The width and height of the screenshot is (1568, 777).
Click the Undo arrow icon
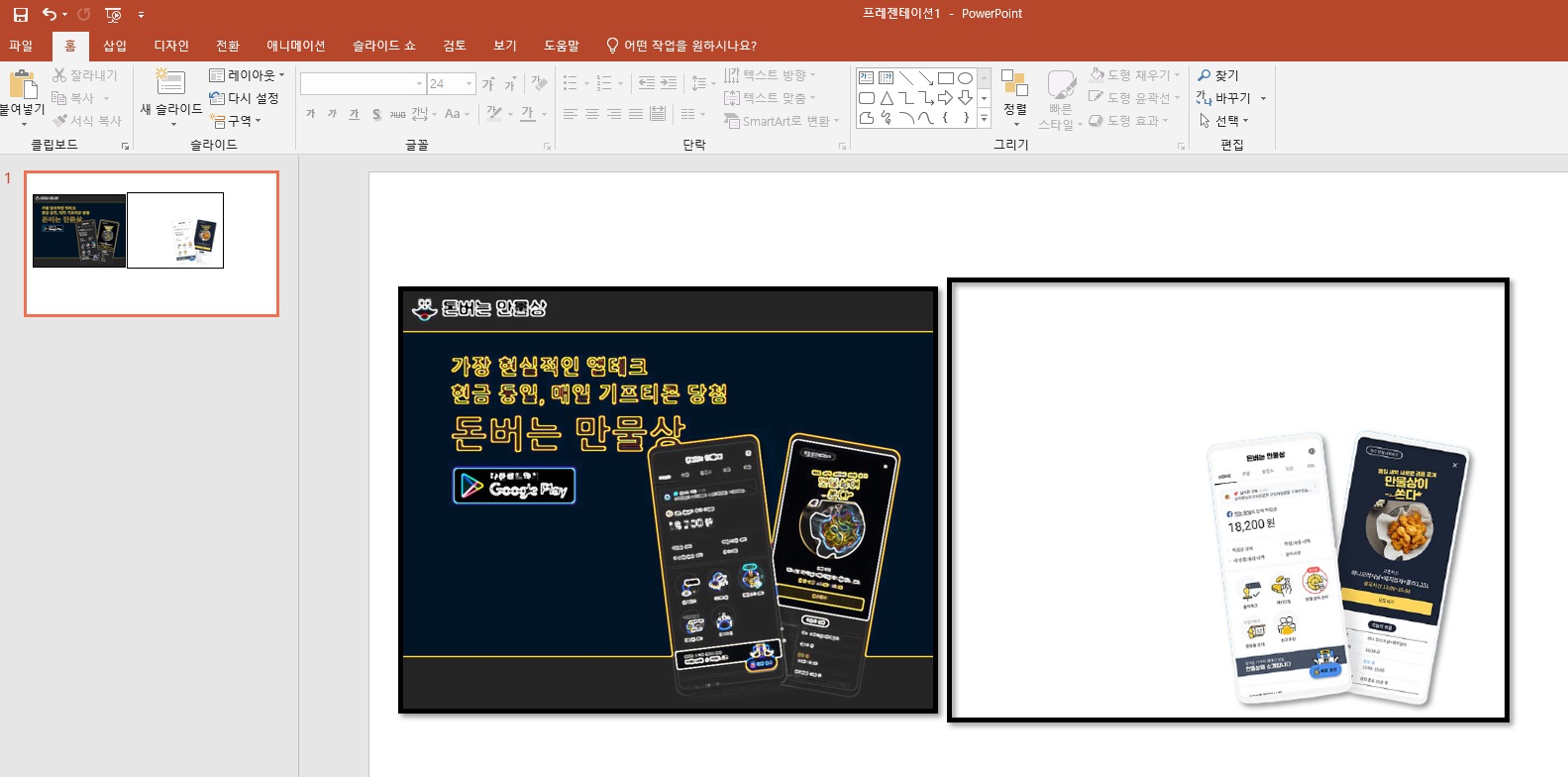pyautogui.click(x=49, y=15)
